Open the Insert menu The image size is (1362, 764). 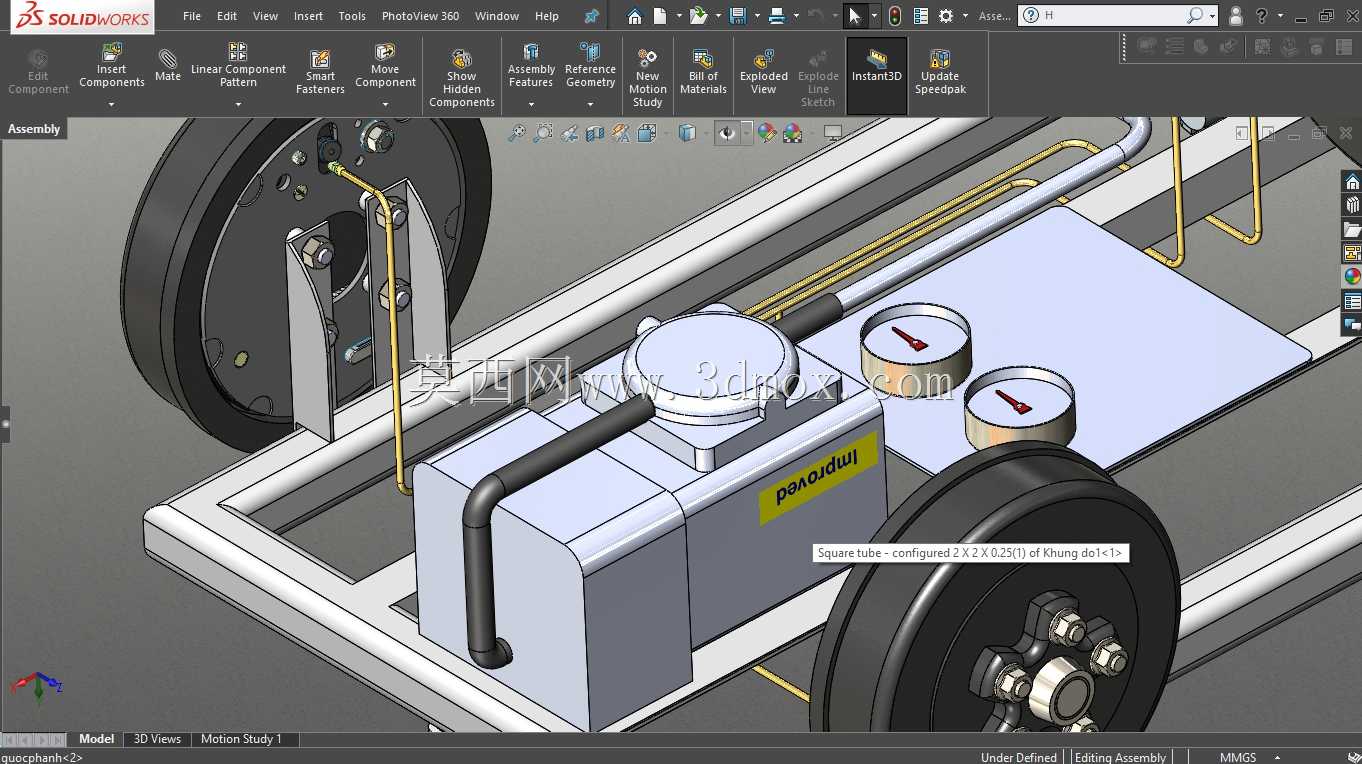coord(309,16)
